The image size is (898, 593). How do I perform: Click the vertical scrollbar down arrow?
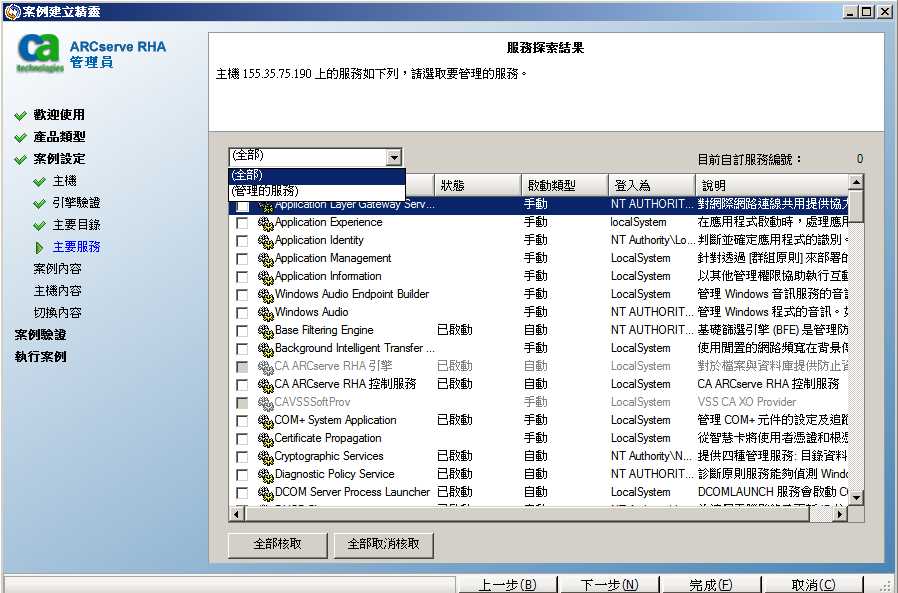tap(856, 498)
